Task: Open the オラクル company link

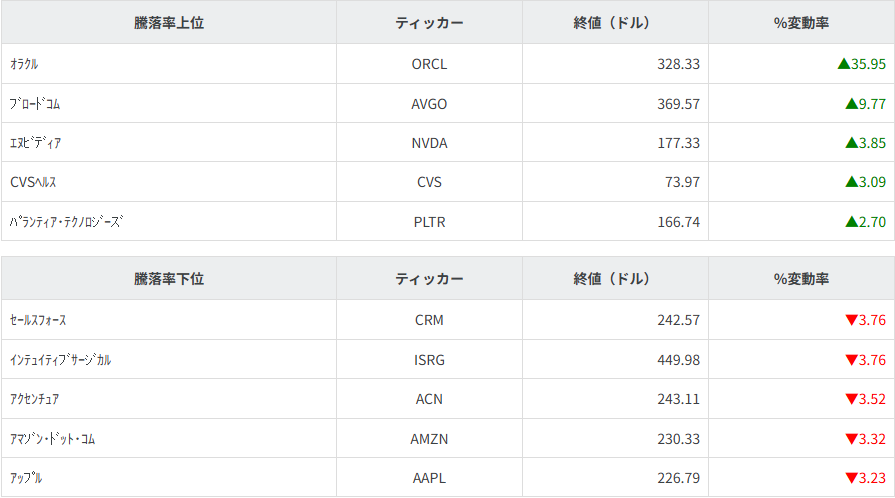Action: pyautogui.click(x=24, y=64)
